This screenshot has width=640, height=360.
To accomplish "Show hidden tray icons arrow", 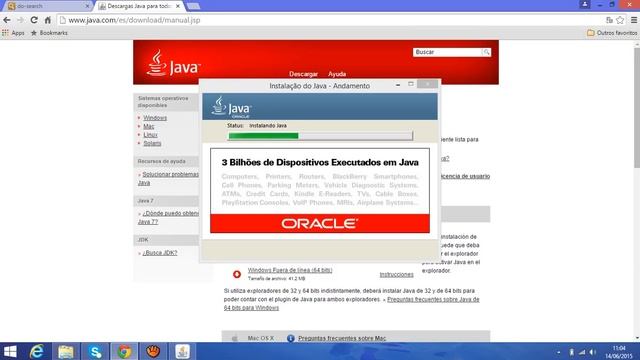I will [558, 352].
